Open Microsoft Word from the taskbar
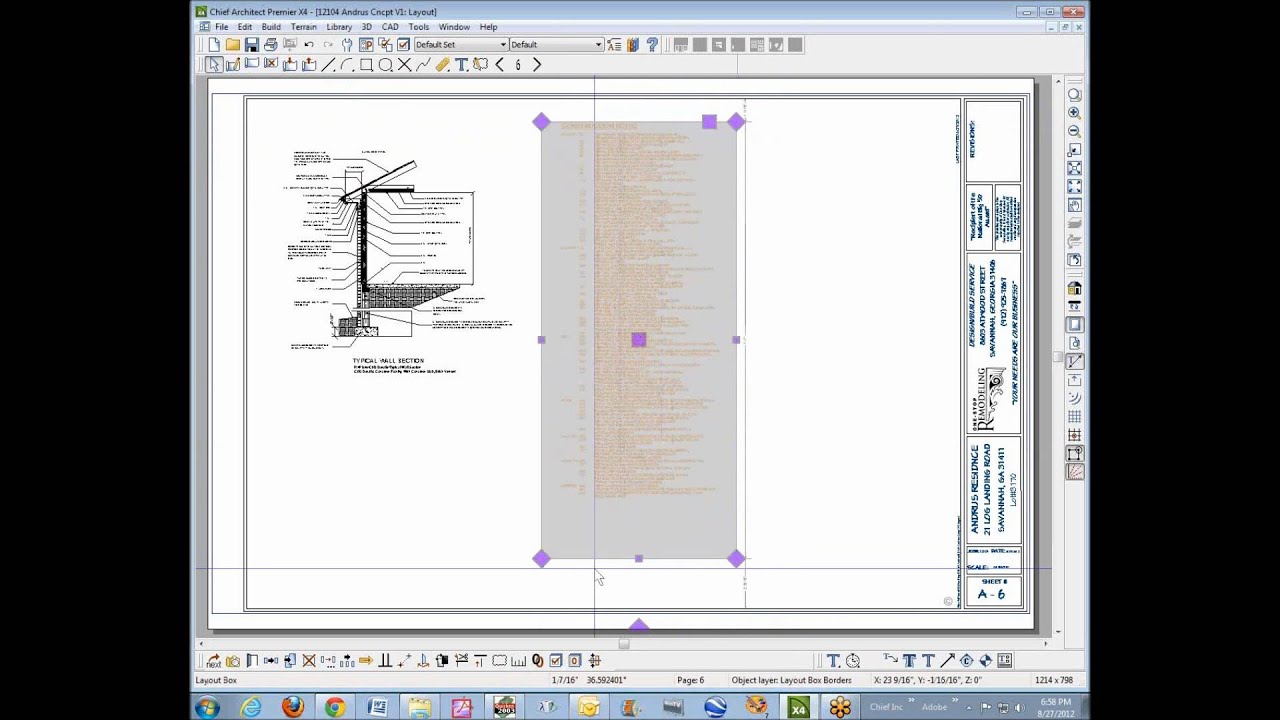The height and width of the screenshot is (720, 1280). tap(377, 708)
